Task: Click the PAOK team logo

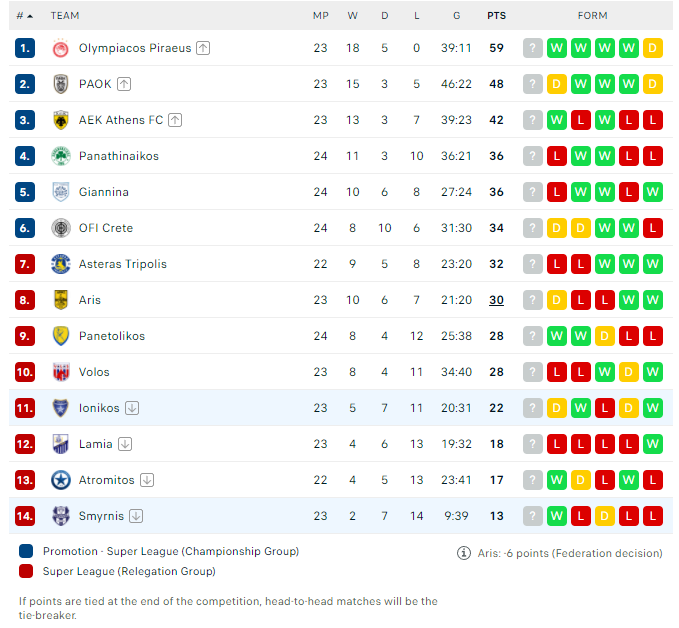Action: 61,84
